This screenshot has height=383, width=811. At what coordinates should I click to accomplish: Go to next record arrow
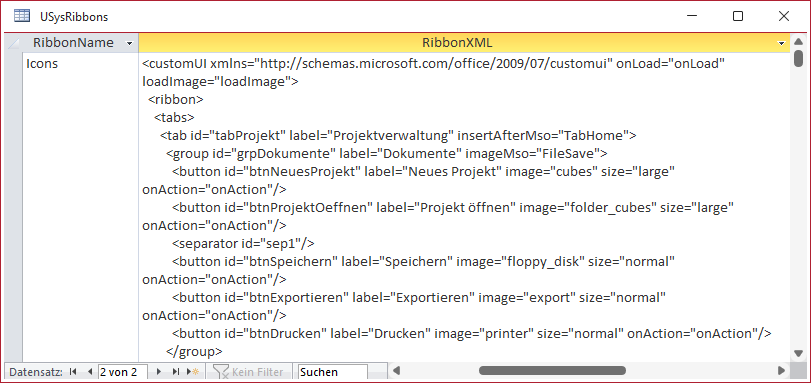[x=159, y=372]
